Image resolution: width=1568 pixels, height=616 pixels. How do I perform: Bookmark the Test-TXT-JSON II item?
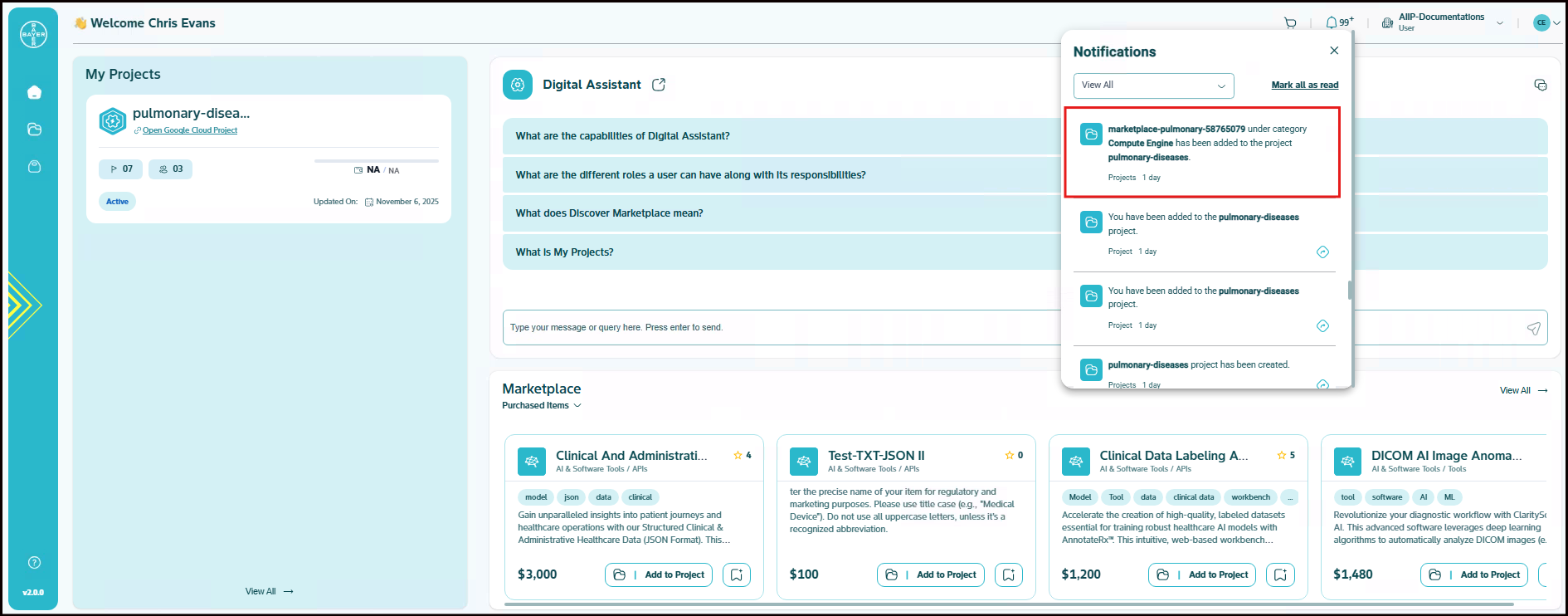point(1008,574)
